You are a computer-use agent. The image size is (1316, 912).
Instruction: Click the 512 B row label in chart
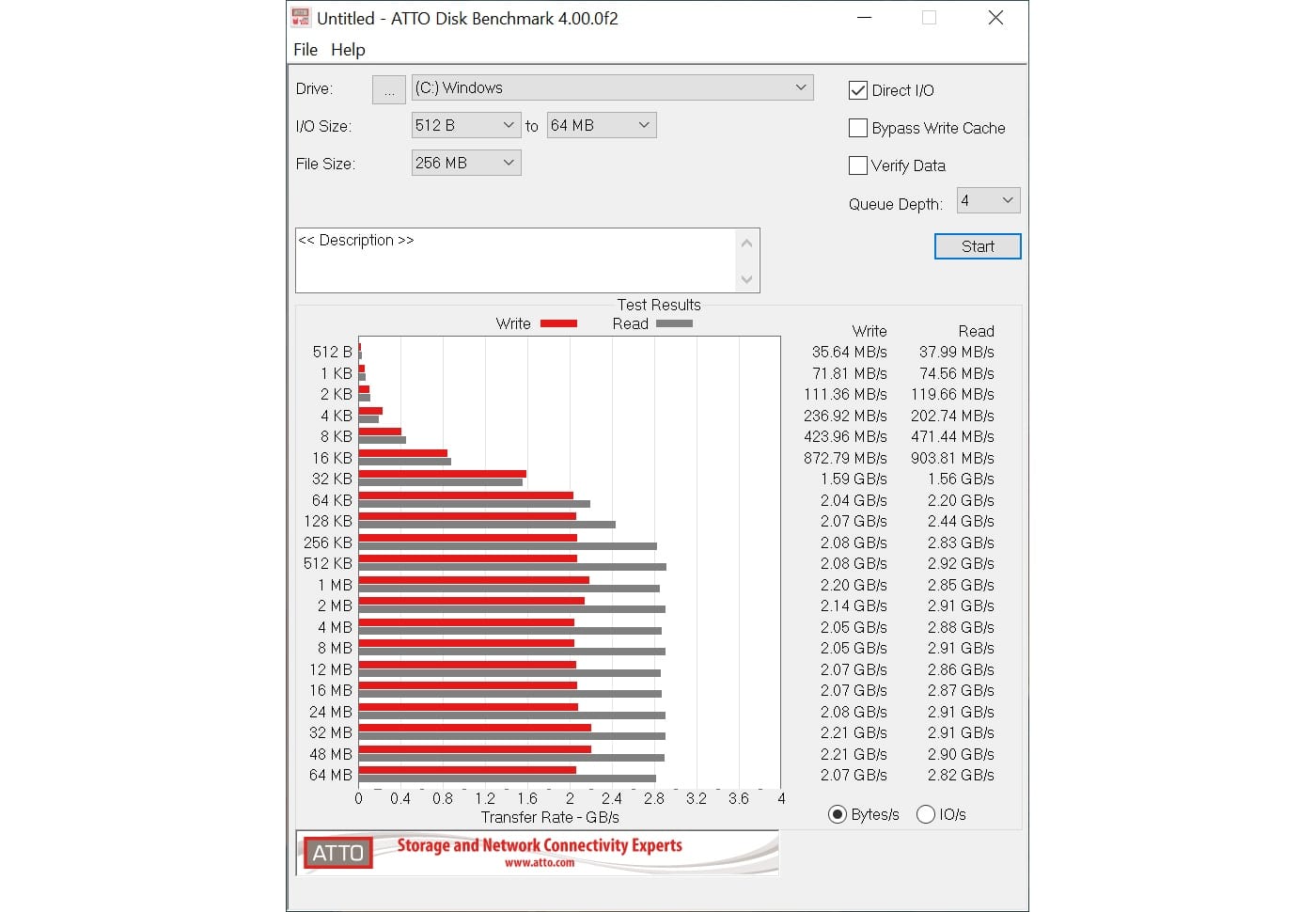(333, 352)
